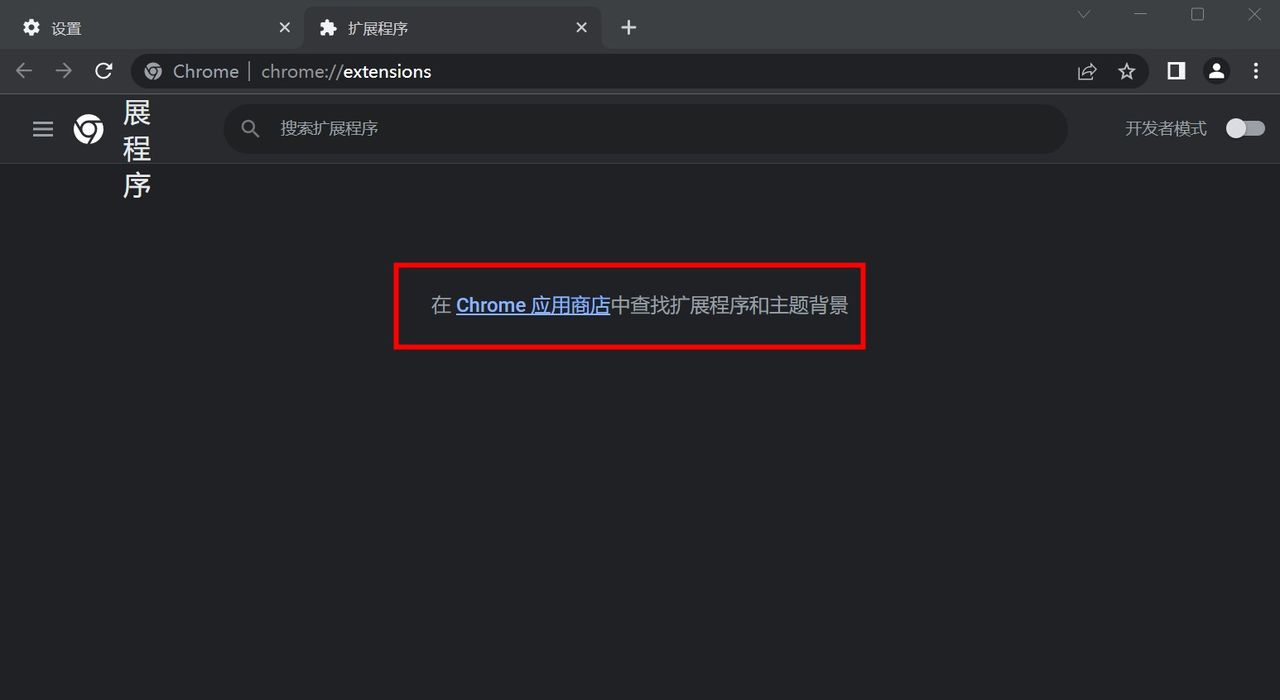This screenshot has width=1280, height=700.
Task: Close the 设置 tab
Action: (x=284, y=28)
